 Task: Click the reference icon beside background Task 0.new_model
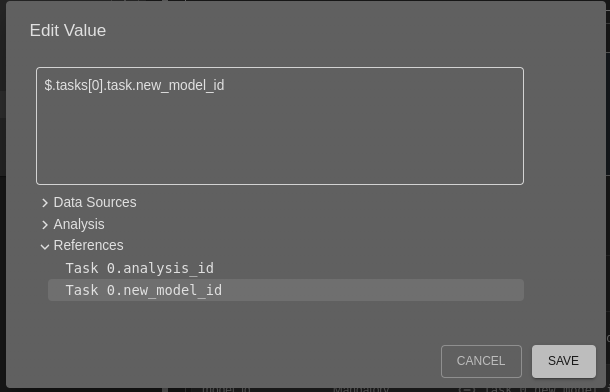[x=466, y=389]
